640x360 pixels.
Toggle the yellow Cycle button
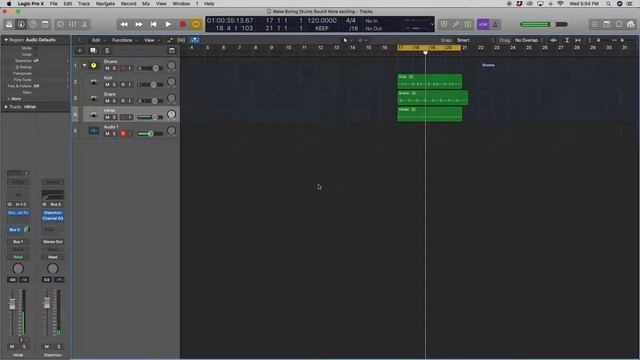[x=196, y=24]
